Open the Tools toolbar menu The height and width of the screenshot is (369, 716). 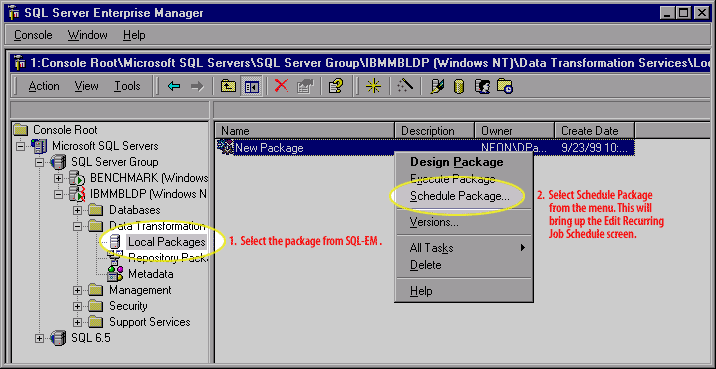pos(127,86)
